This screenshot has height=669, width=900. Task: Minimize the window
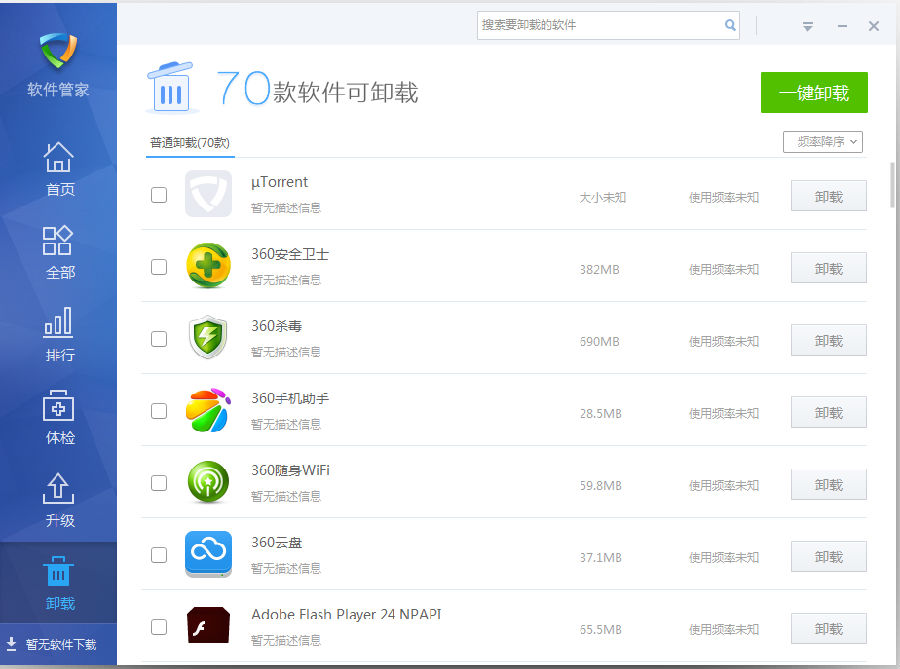(842, 26)
